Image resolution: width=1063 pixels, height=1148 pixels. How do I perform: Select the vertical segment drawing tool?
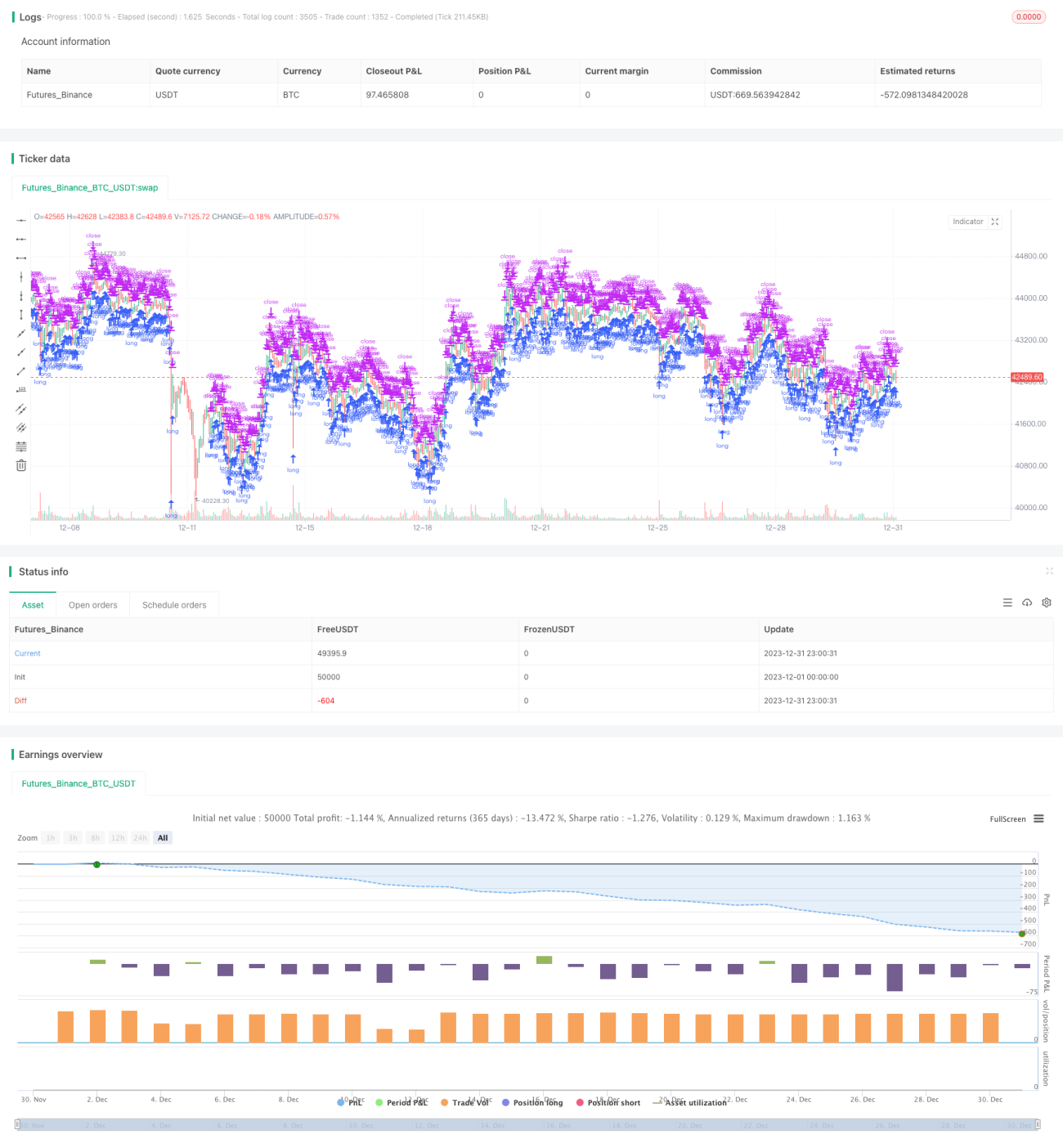point(21,315)
